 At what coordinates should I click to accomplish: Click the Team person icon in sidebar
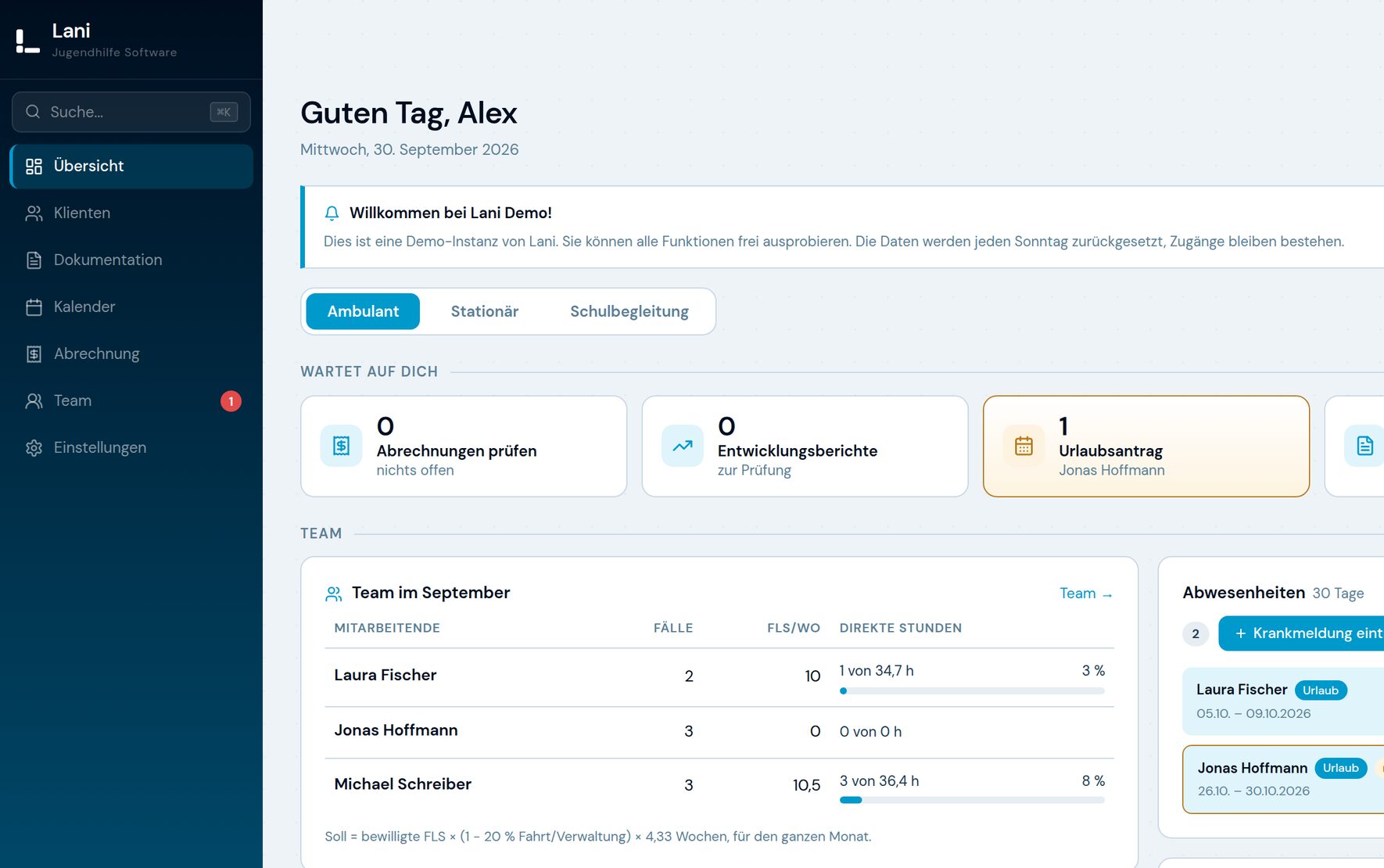coord(34,400)
